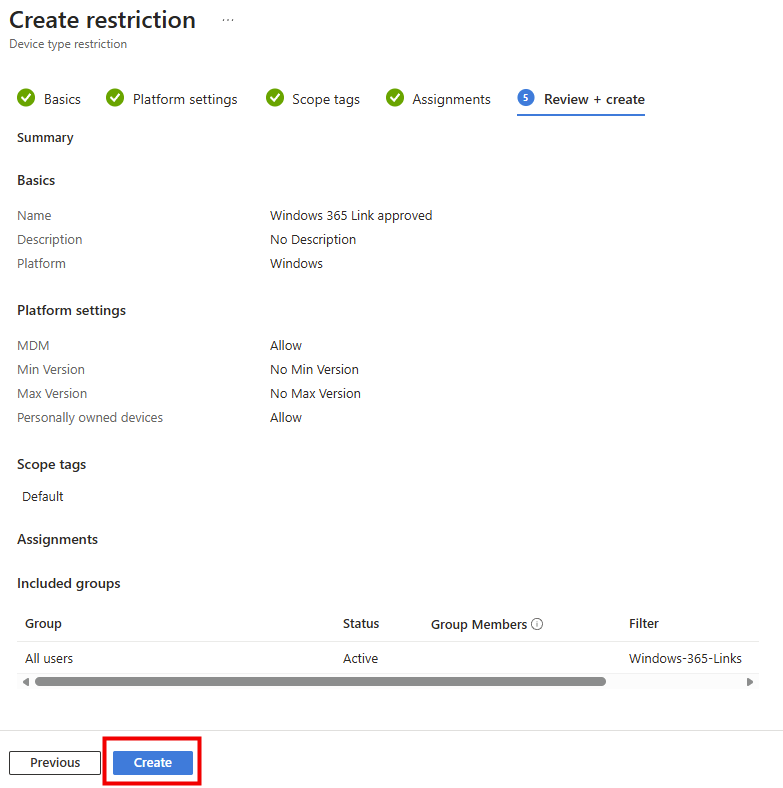Click the Status column header
Screen dimensions: 783x788
point(361,624)
